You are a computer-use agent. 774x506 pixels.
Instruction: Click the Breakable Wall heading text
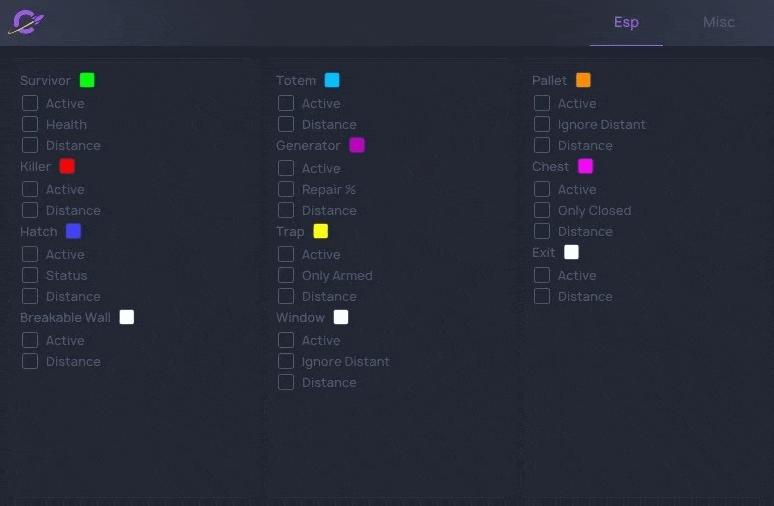[x=65, y=317]
